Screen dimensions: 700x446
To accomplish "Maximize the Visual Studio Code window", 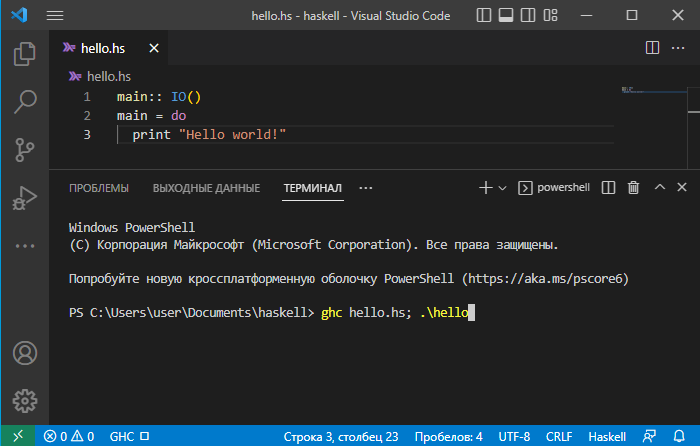I will pos(632,15).
